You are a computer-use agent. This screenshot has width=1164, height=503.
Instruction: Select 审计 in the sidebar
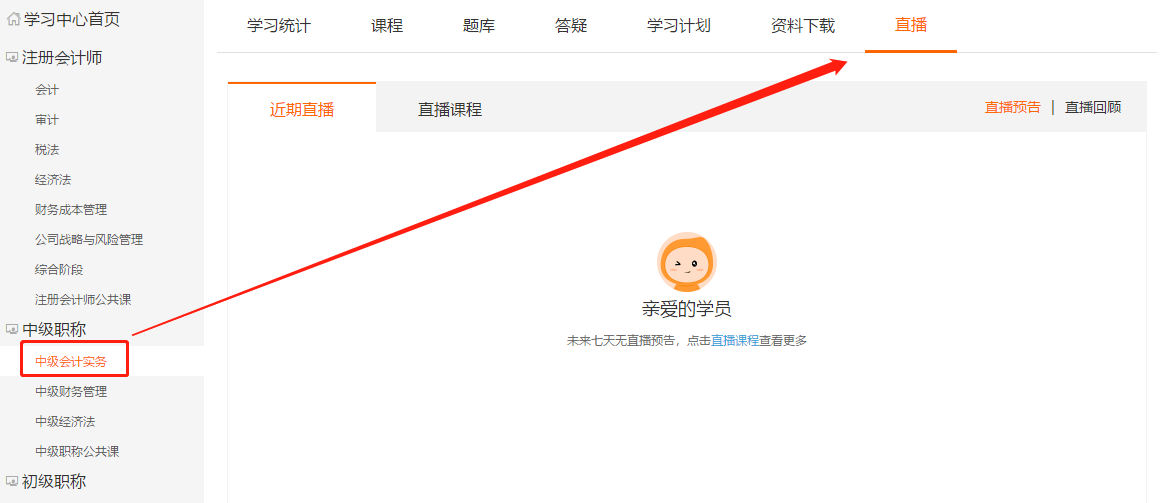(47, 119)
